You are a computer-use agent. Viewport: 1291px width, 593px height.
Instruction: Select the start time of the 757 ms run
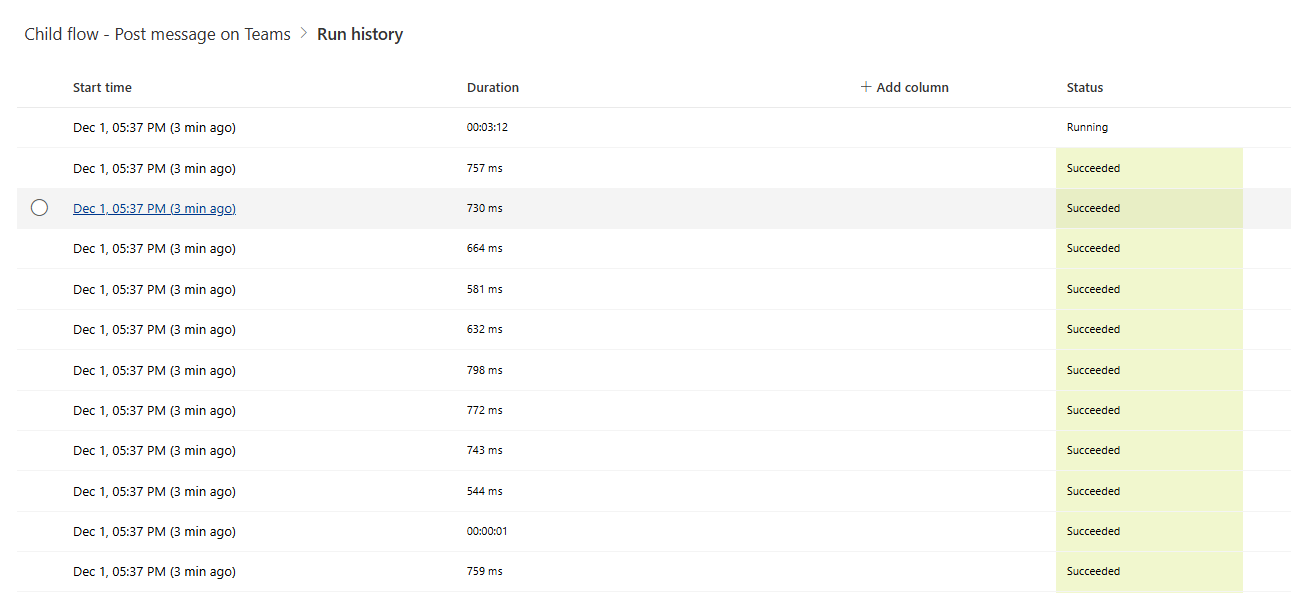(x=154, y=168)
